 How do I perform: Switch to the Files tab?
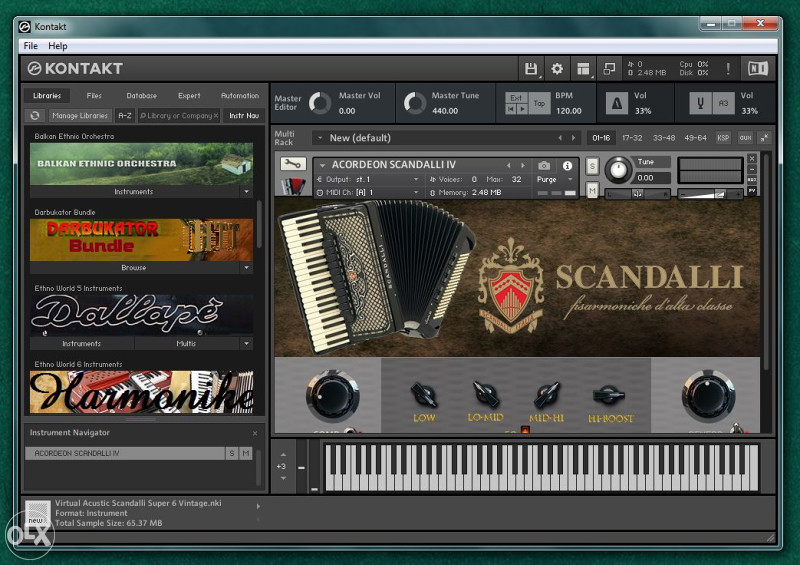(x=94, y=95)
